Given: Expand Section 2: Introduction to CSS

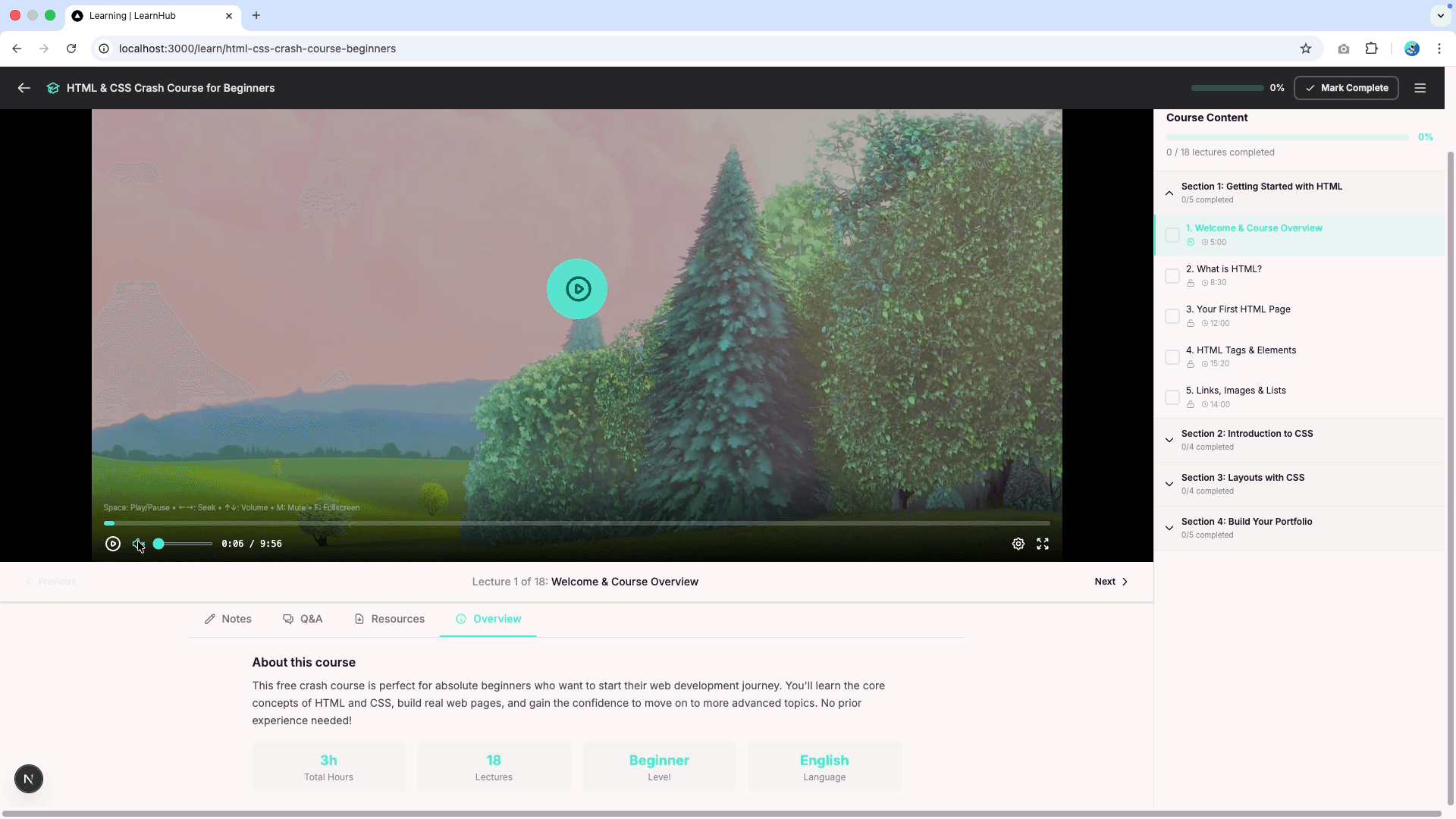Looking at the screenshot, I should [x=1299, y=440].
